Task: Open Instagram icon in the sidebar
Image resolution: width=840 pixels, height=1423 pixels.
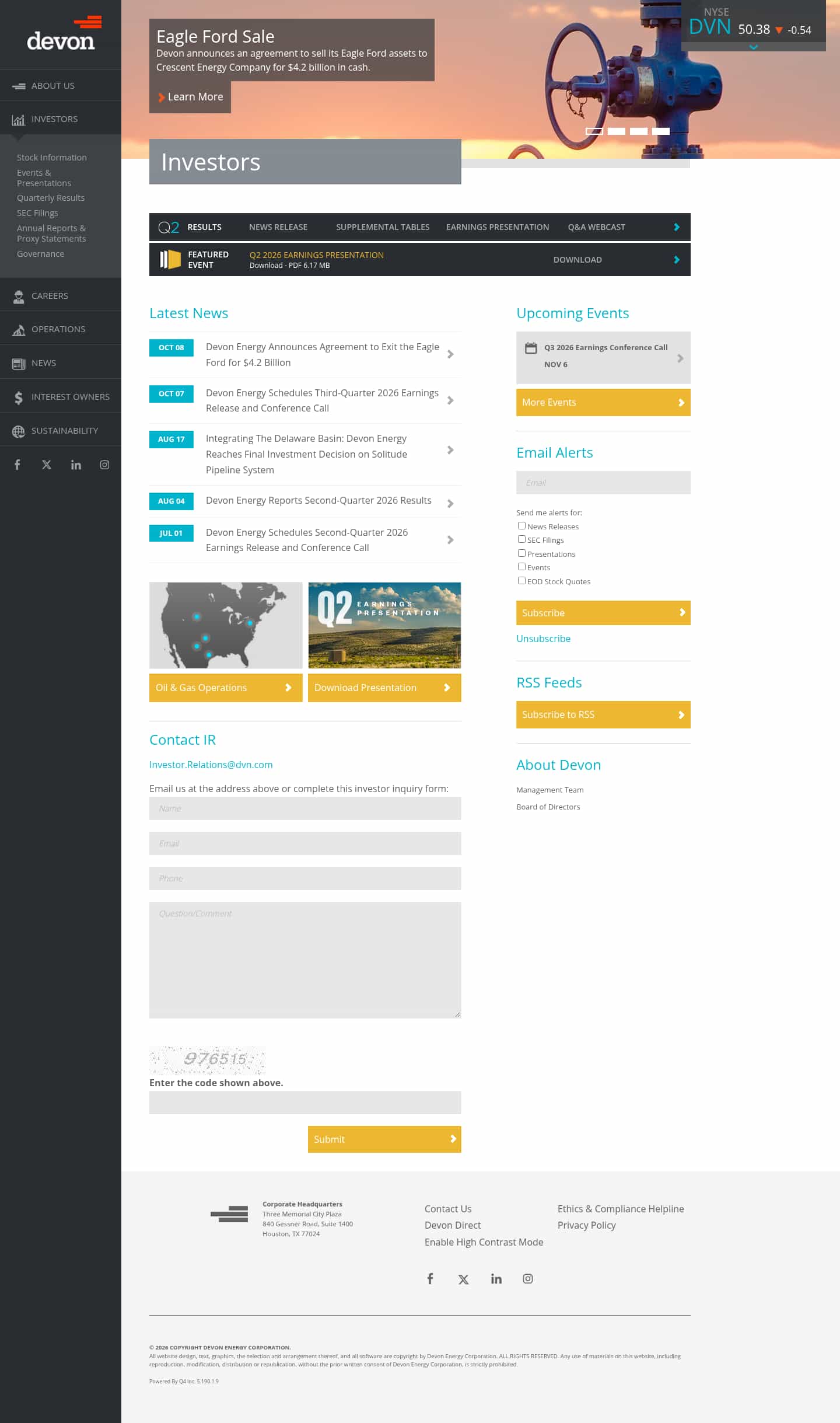Action: 104,465
